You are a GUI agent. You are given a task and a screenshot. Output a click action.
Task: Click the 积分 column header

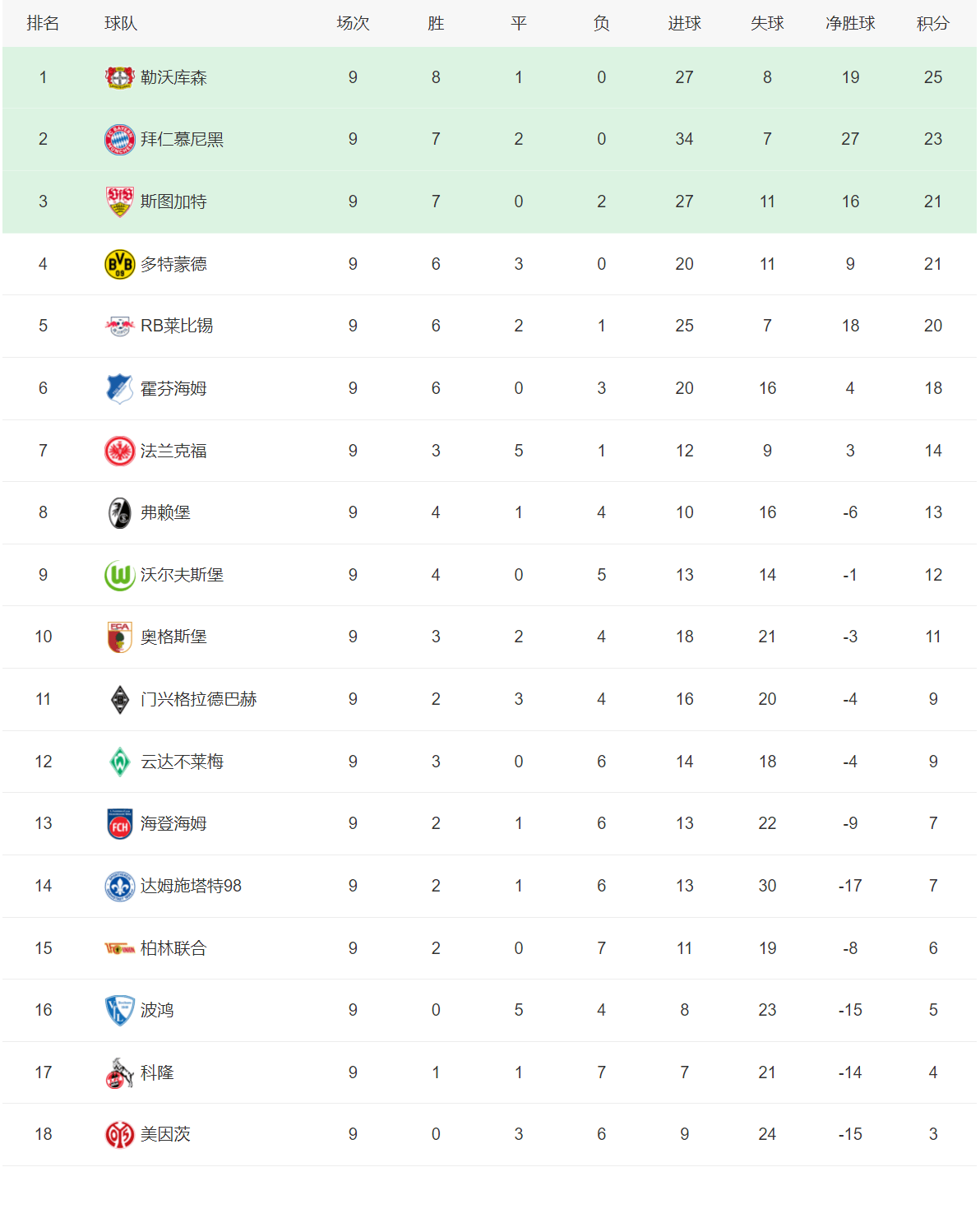click(932, 24)
